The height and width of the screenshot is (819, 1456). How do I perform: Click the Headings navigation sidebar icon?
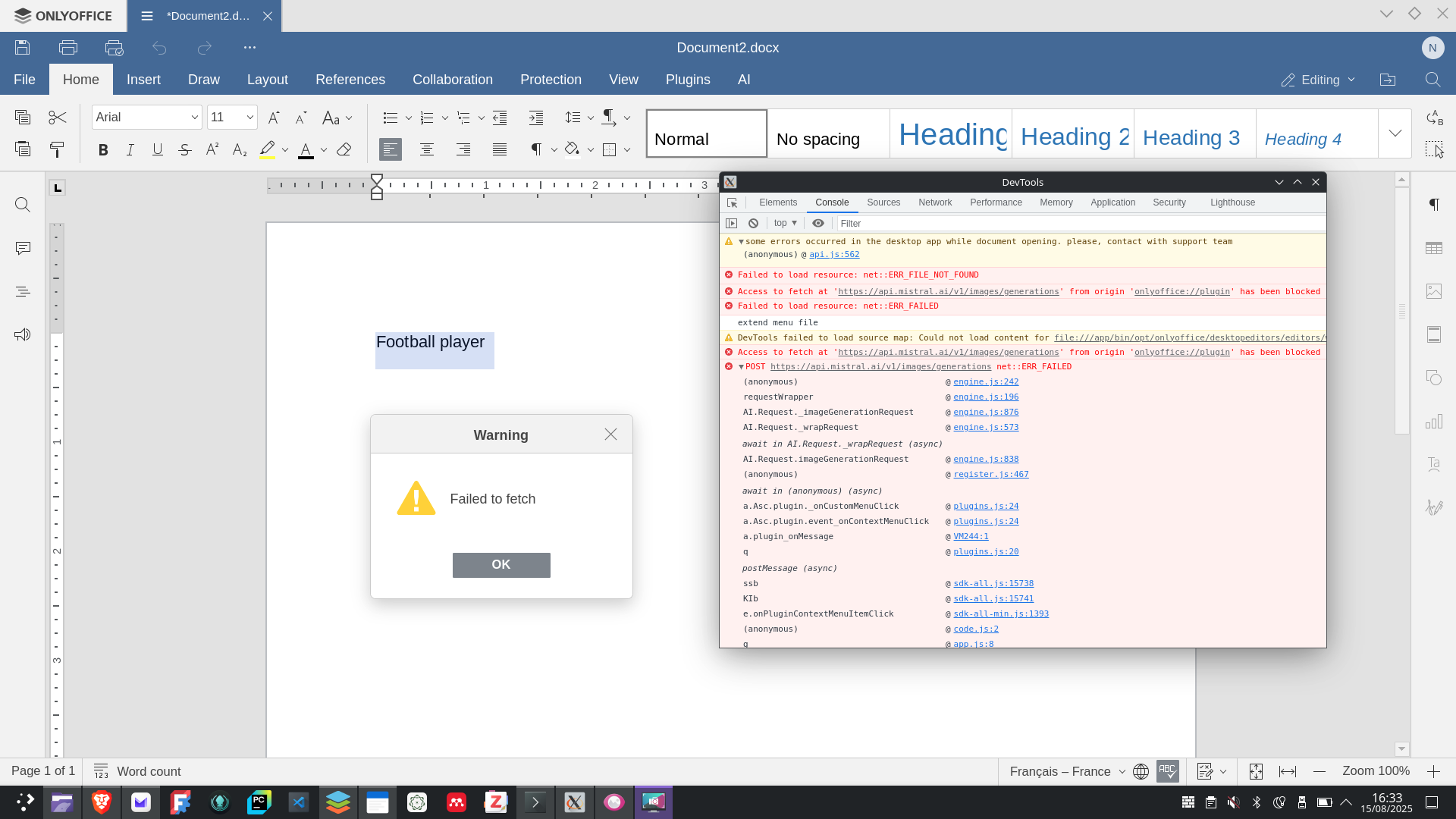23,291
